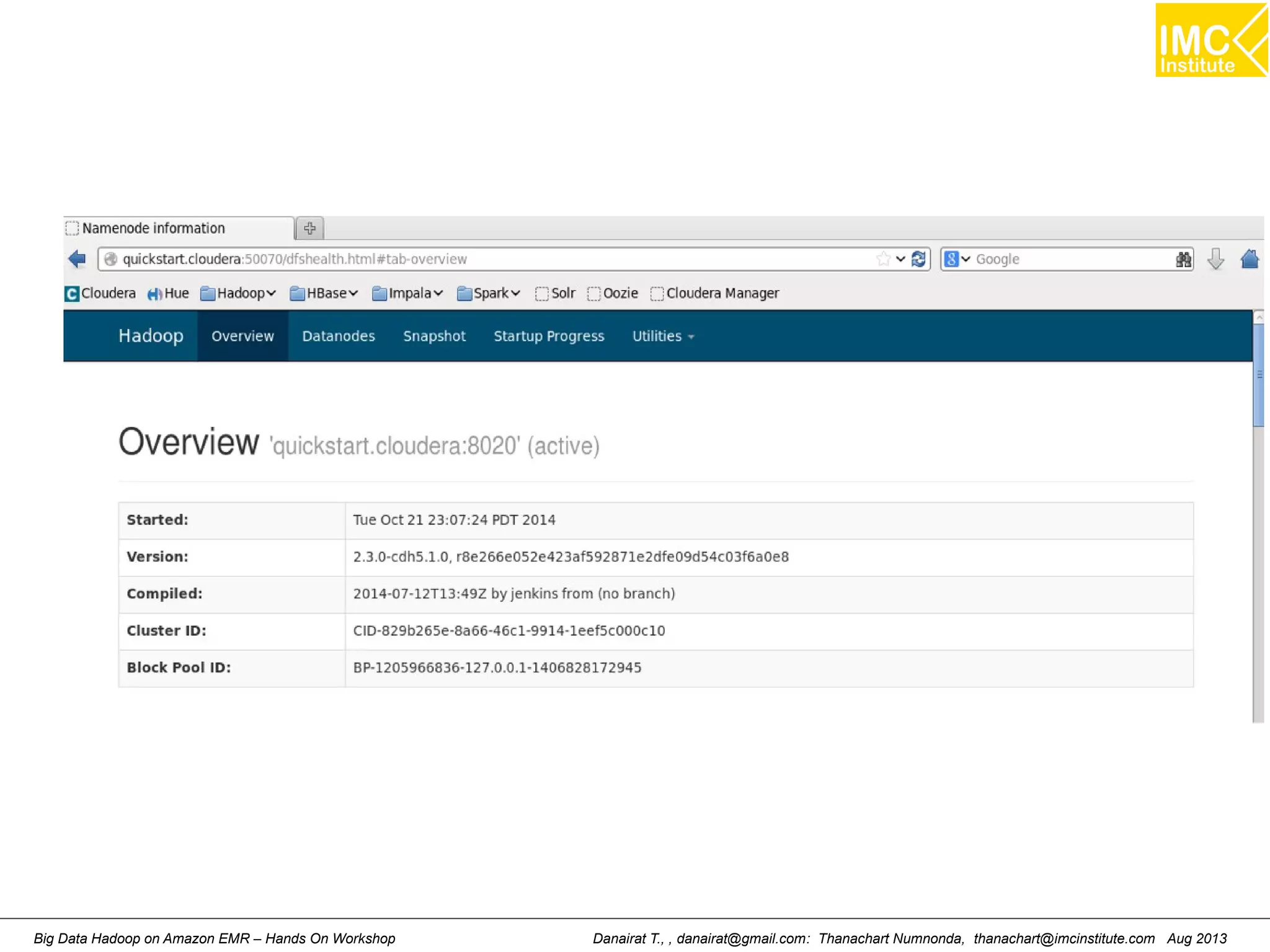
Task: Click the Block Pool ID value
Action: tap(497, 668)
